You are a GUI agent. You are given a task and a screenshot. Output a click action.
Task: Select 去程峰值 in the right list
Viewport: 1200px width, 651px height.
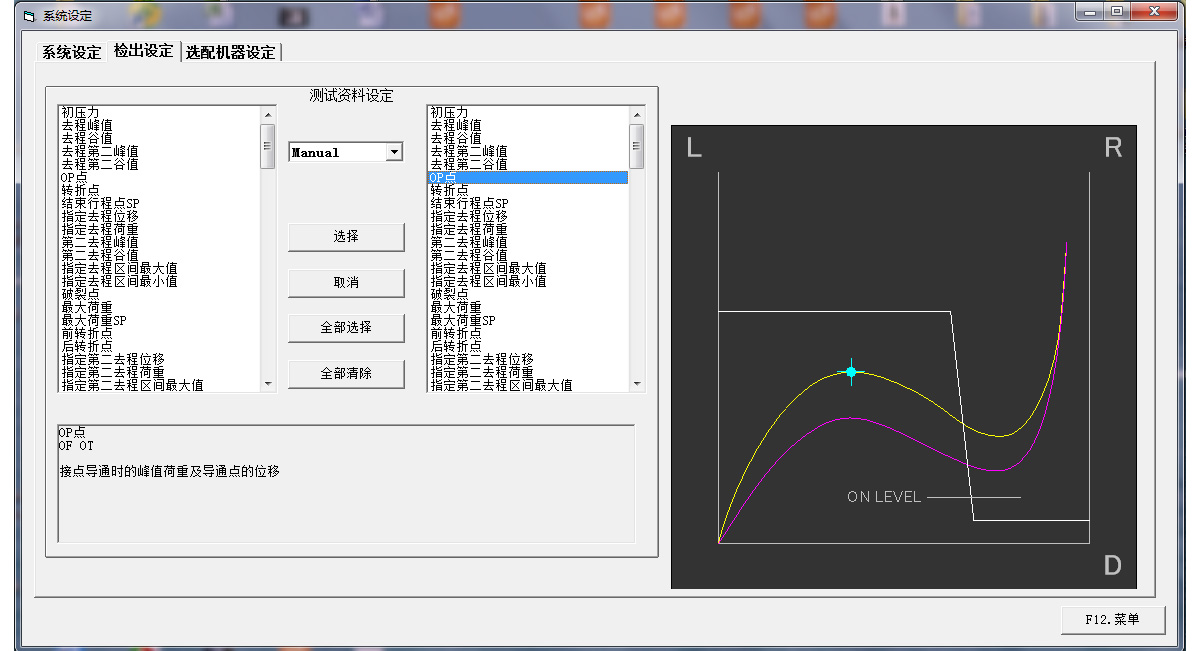[x=528, y=125]
